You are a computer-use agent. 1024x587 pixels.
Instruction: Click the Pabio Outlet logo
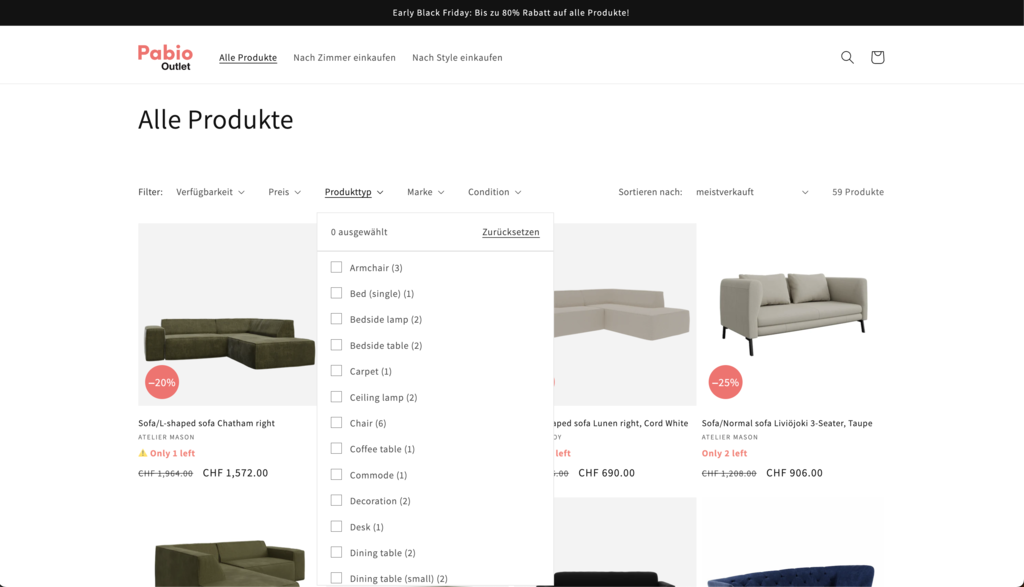click(165, 57)
